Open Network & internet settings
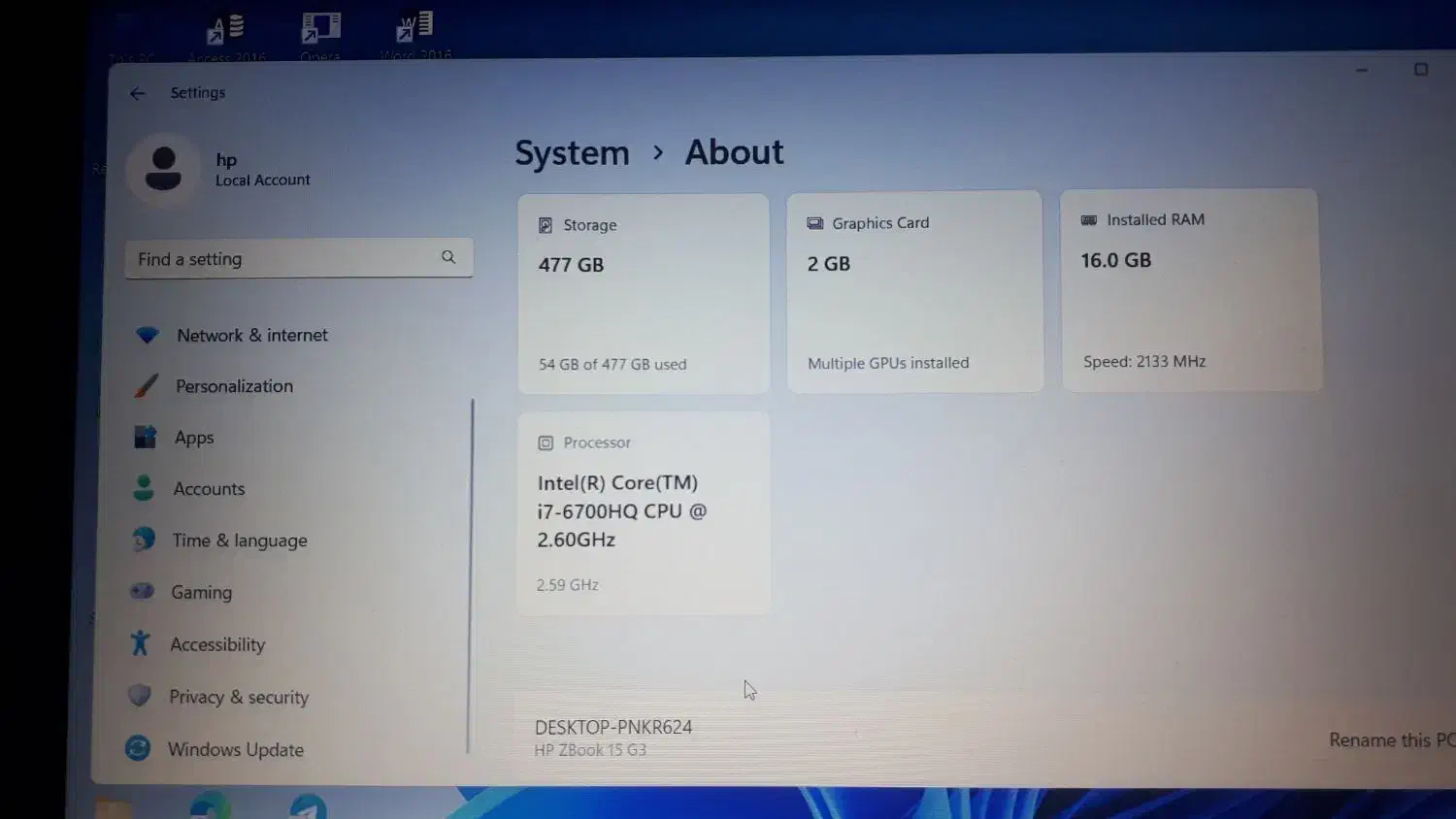This screenshot has height=819, width=1456. click(x=251, y=335)
